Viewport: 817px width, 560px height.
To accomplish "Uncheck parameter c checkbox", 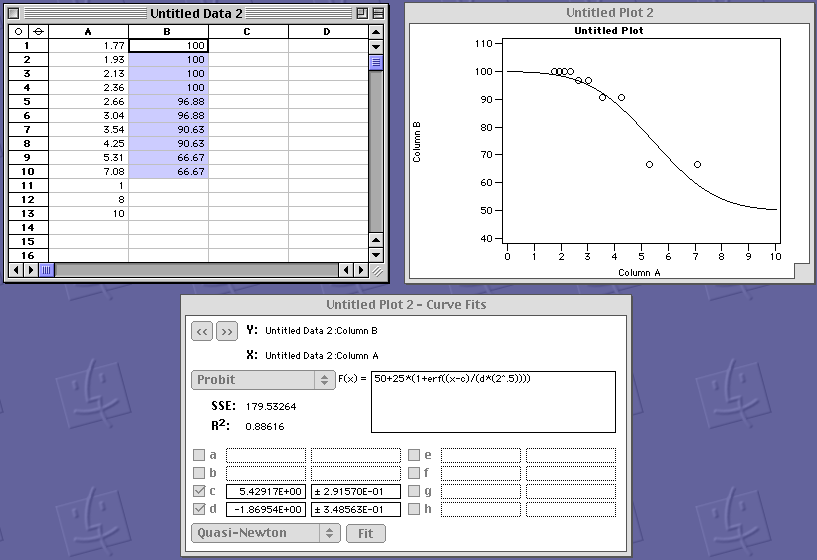I will click(x=199, y=492).
